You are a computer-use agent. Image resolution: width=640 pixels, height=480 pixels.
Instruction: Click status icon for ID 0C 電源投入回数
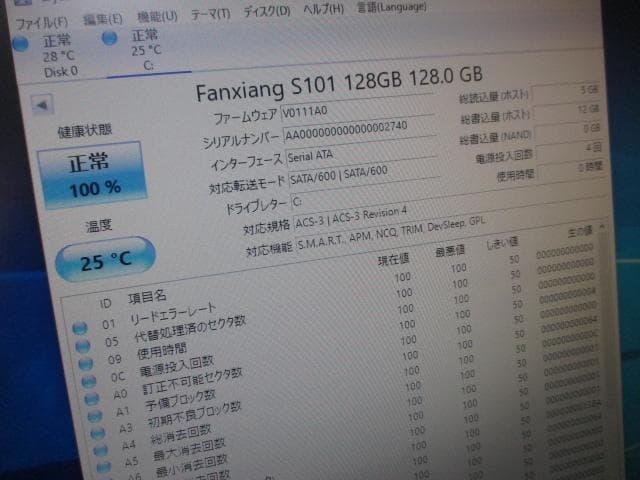(x=88, y=379)
